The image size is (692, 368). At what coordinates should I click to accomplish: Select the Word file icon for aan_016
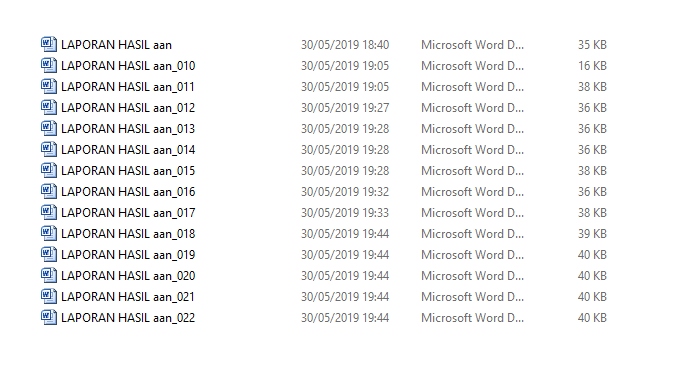(x=49, y=191)
